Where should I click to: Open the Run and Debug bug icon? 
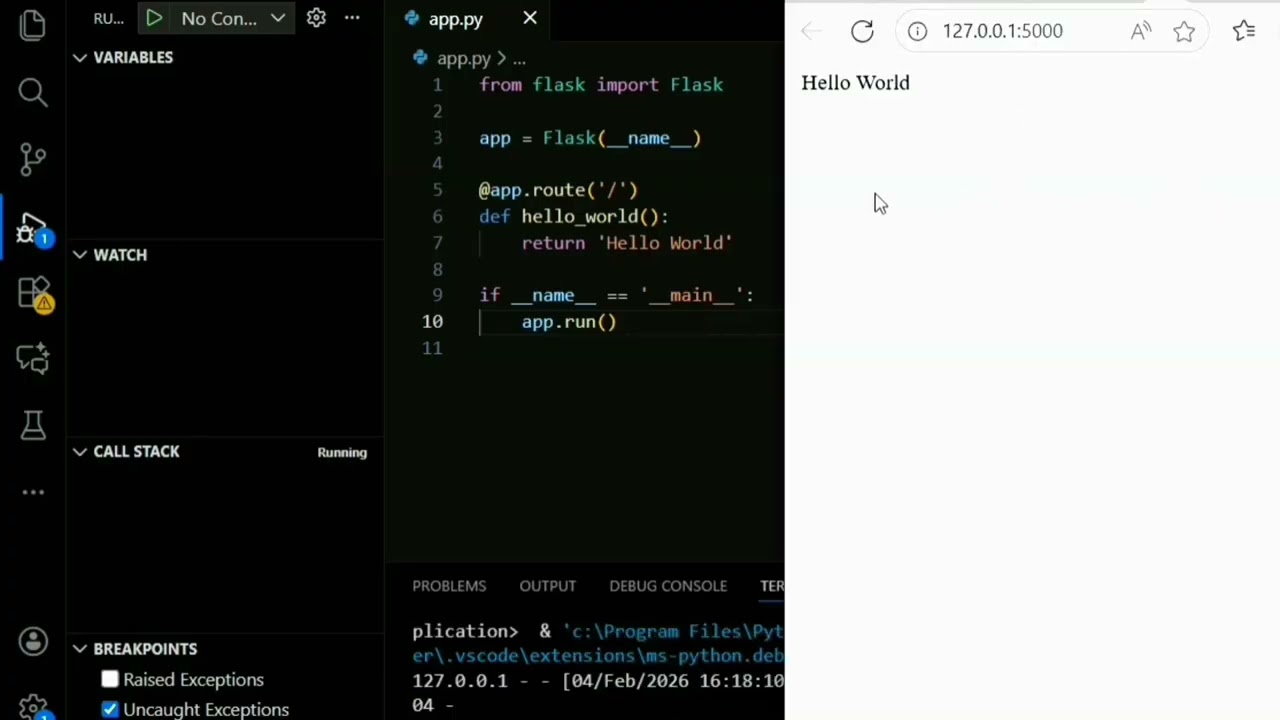pos(33,229)
